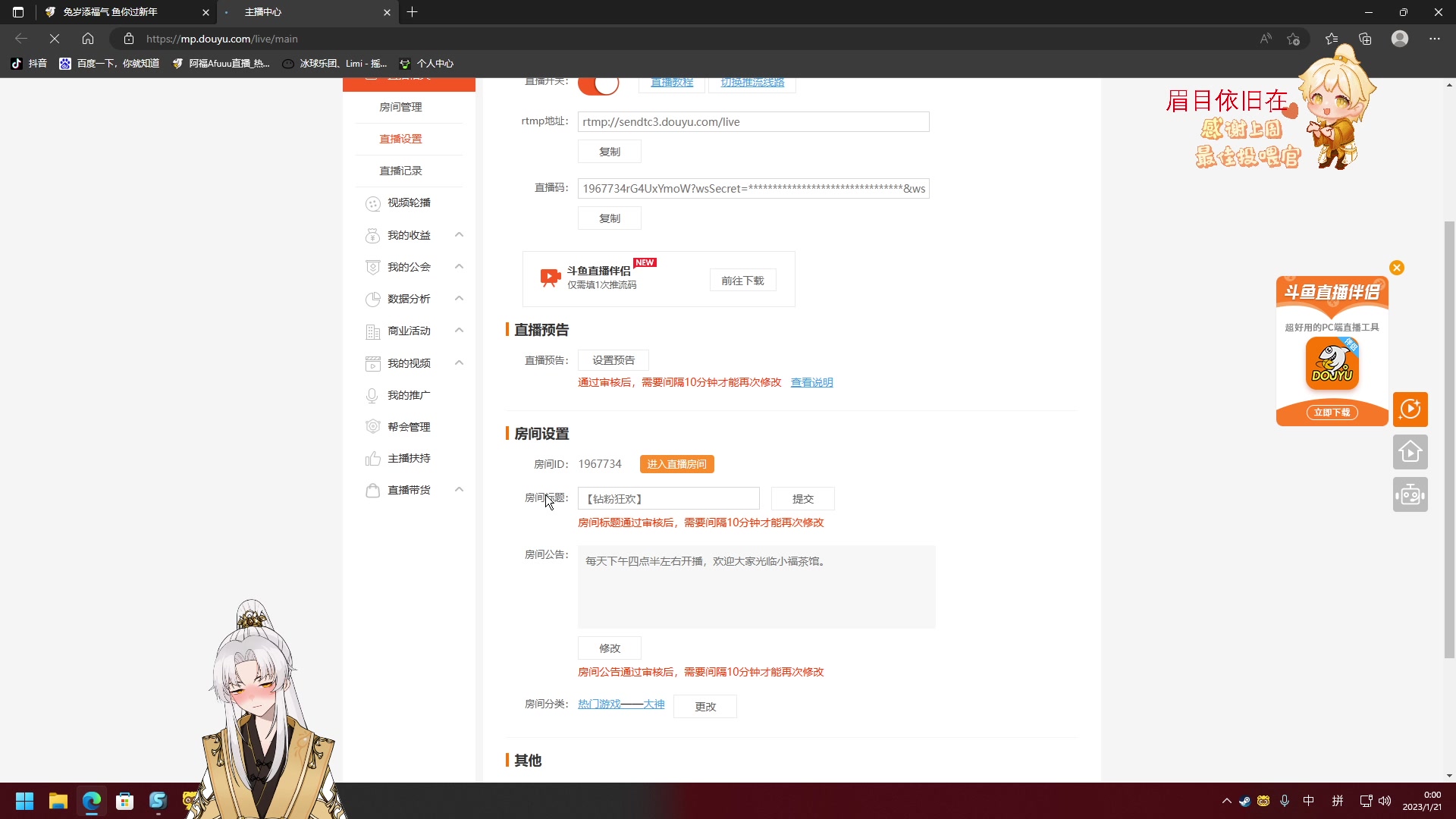Viewport: 1456px width, 819px height.
Task: Focus the 房间标题 input field
Action: 668,499
